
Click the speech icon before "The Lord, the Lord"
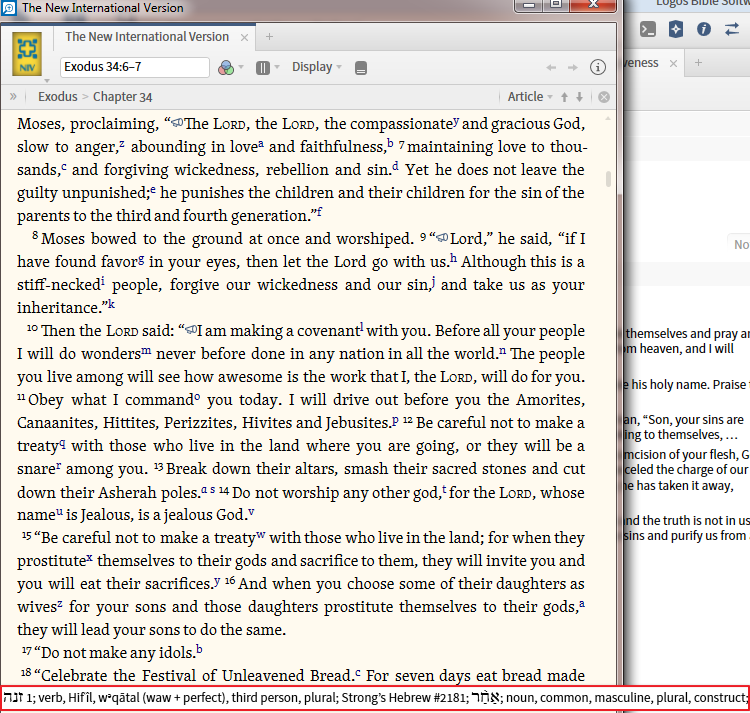pyautogui.click(x=177, y=123)
